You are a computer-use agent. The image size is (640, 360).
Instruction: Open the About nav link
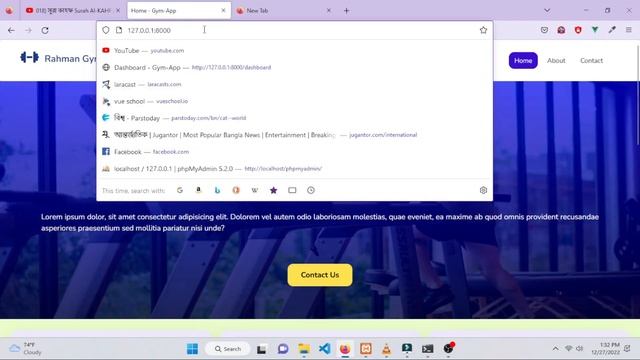click(x=556, y=60)
